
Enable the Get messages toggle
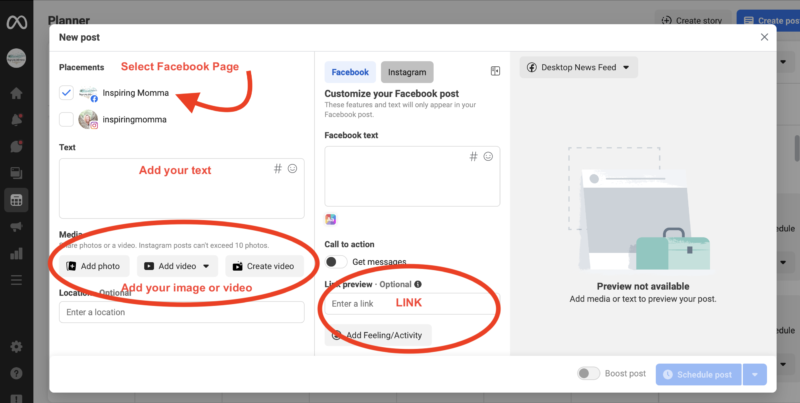point(336,262)
